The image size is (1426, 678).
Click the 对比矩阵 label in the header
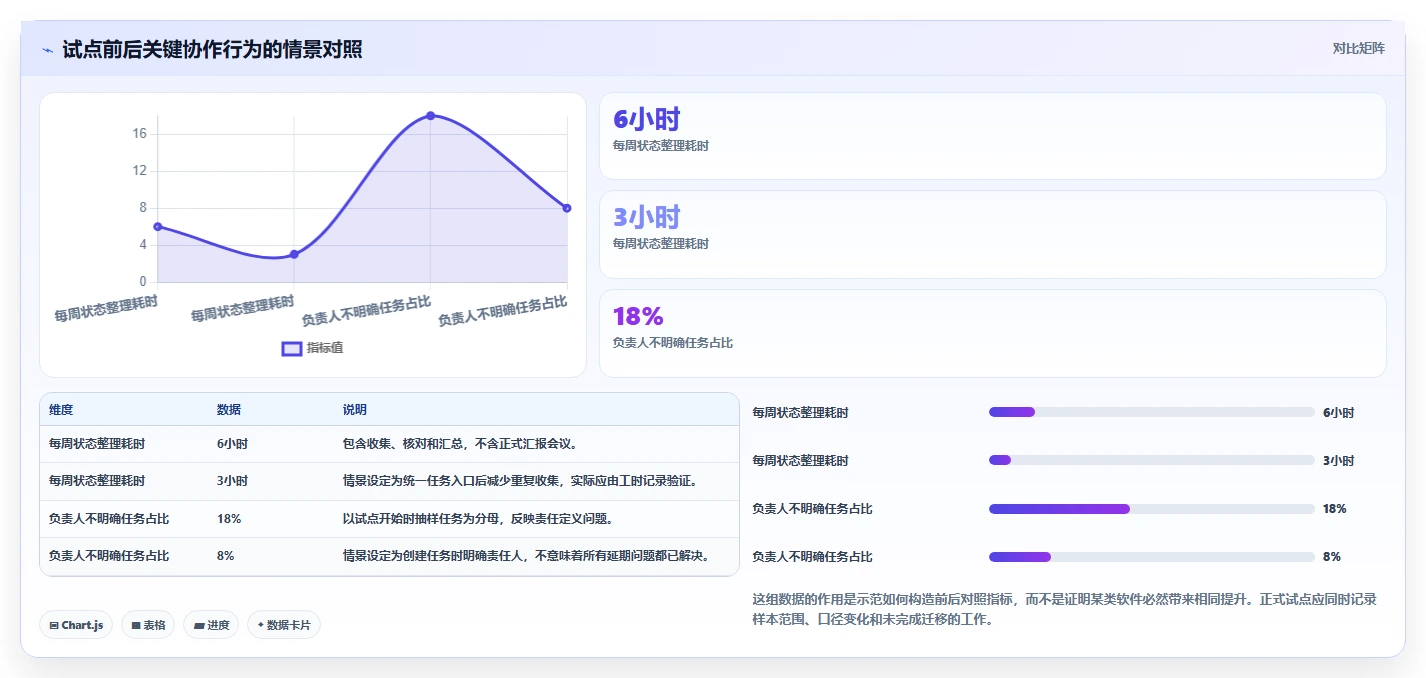click(x=1358, y=48)
